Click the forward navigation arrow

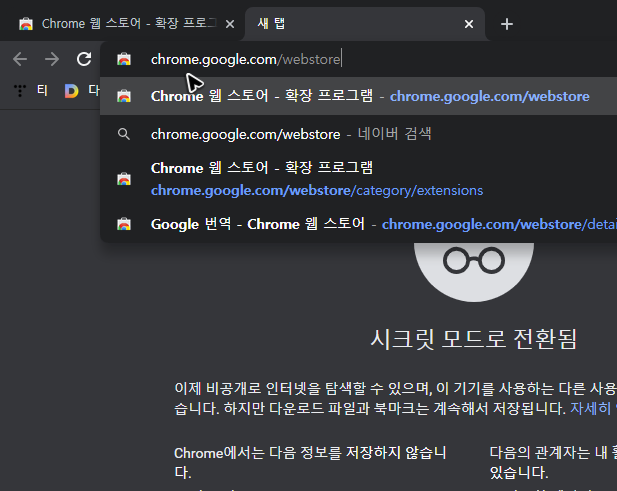pyautogui.click(x=52, y=59)
